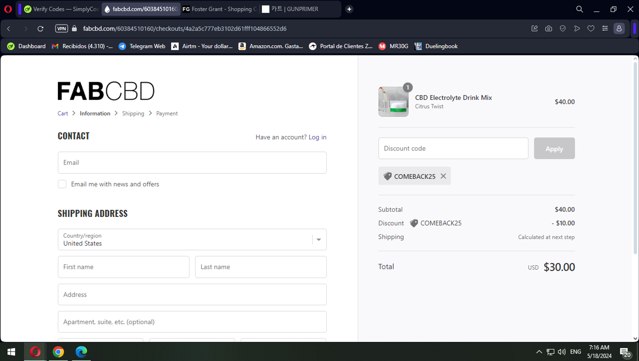Click the Information breadcrumb step

(x=95, y=113)
